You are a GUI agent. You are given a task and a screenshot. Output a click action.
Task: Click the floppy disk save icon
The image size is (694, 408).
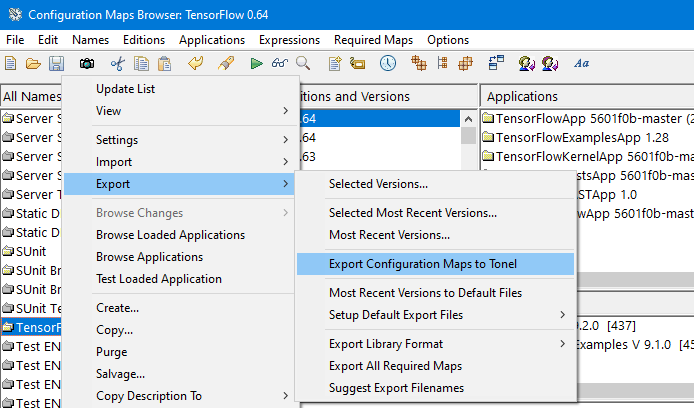point(56,64)
